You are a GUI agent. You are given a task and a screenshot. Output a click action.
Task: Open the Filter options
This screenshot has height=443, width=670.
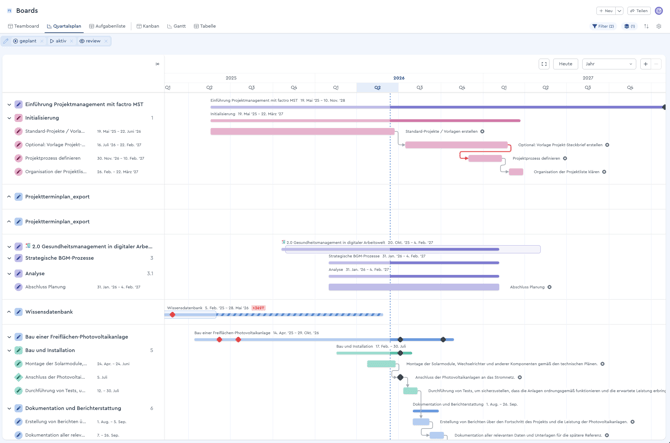tap(603, 26)
